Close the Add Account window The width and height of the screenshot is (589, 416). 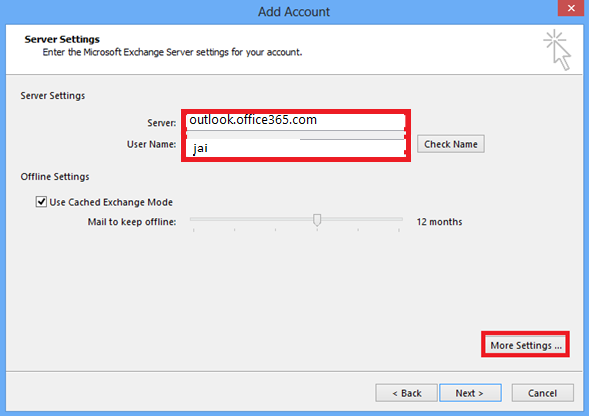pyautogui.click(x=571, y=8)
